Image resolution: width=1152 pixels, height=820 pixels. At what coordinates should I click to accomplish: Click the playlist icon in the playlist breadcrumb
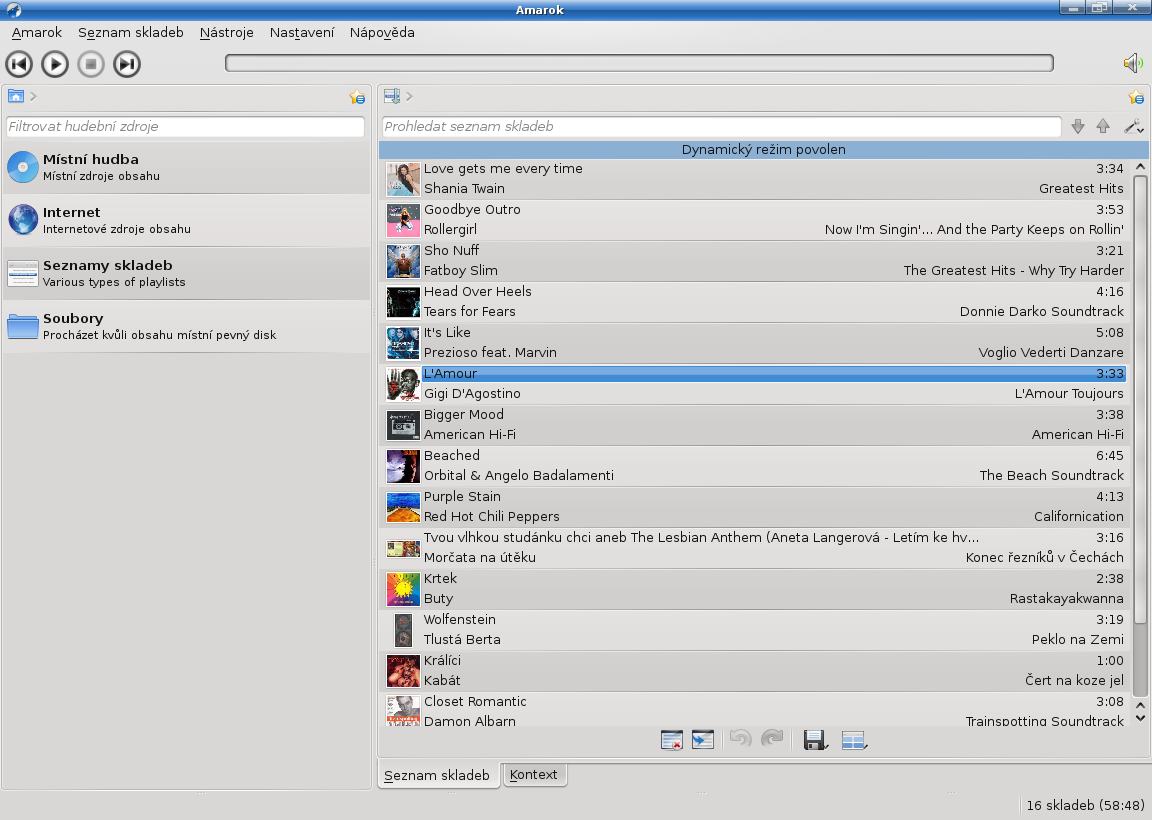point(392,96)
